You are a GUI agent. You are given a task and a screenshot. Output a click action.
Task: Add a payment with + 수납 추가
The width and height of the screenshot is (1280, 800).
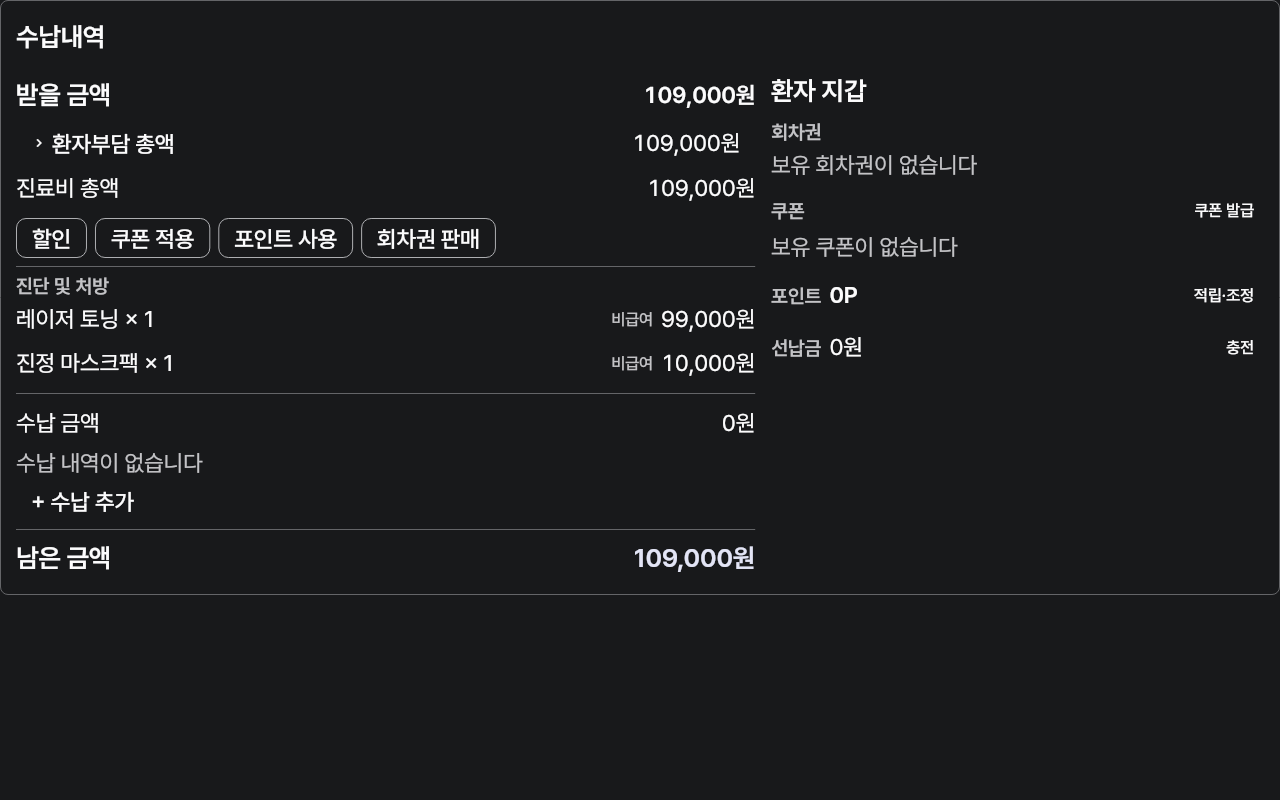[83, 502]
